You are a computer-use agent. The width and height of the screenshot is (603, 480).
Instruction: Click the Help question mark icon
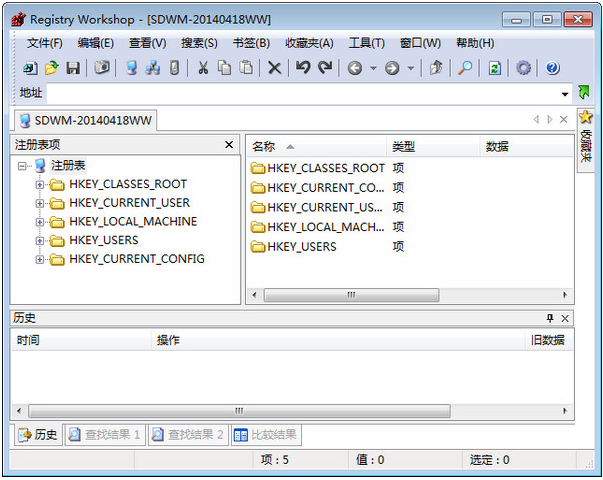click(552, 68)
